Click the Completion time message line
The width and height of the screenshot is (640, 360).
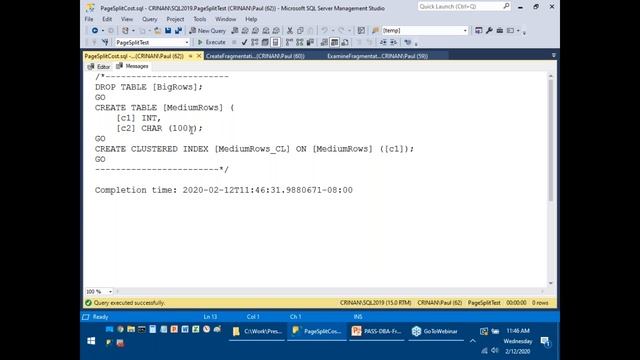point(224,190)
